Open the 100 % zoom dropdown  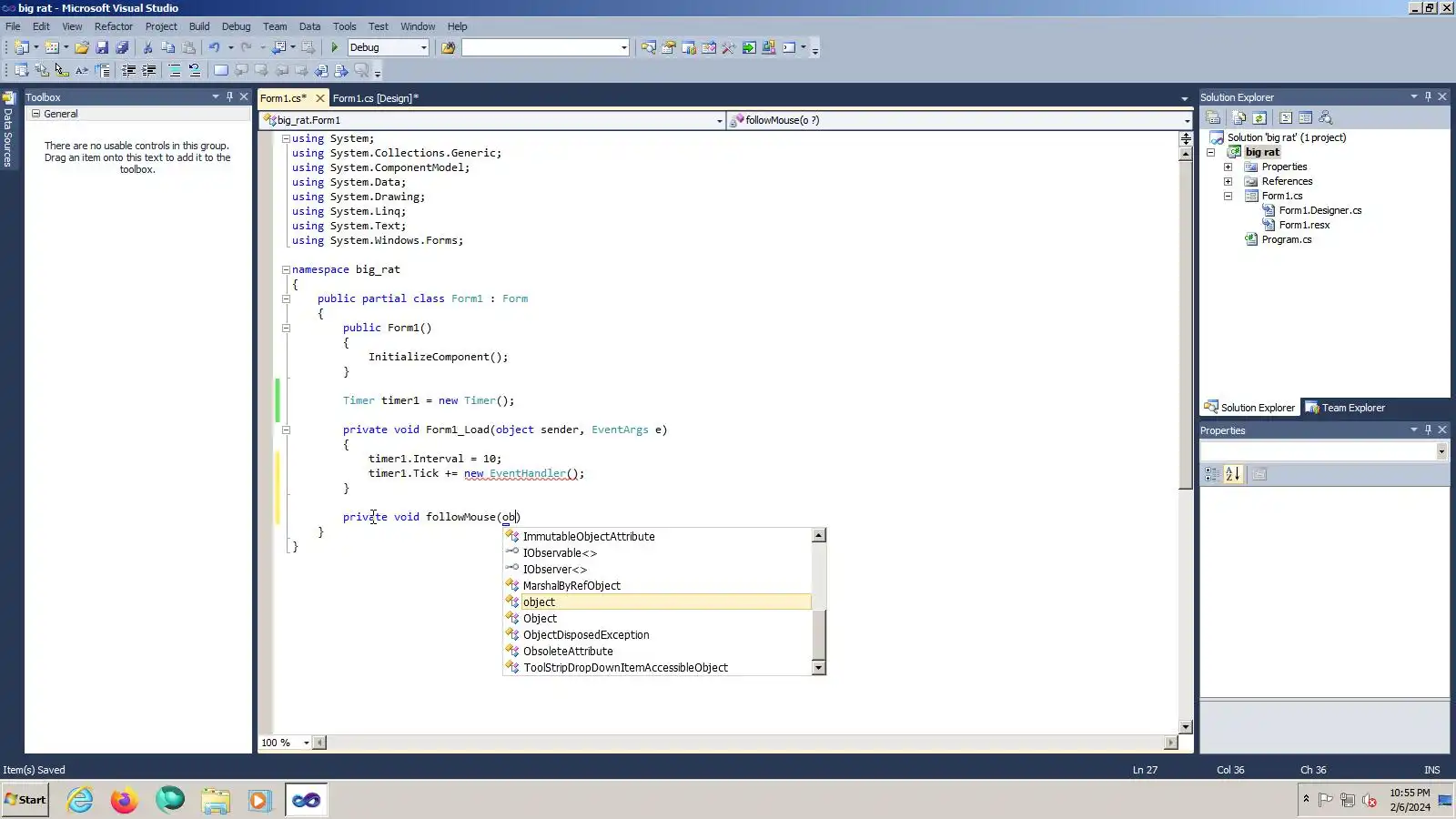pyautogui.click(x=306, y=743)
